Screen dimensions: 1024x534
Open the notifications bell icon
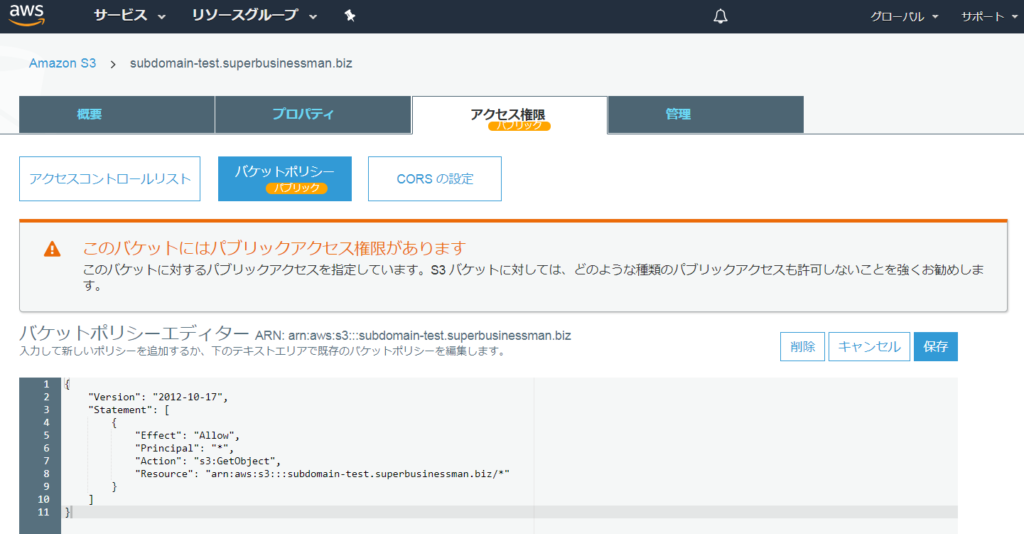(720, 16)
